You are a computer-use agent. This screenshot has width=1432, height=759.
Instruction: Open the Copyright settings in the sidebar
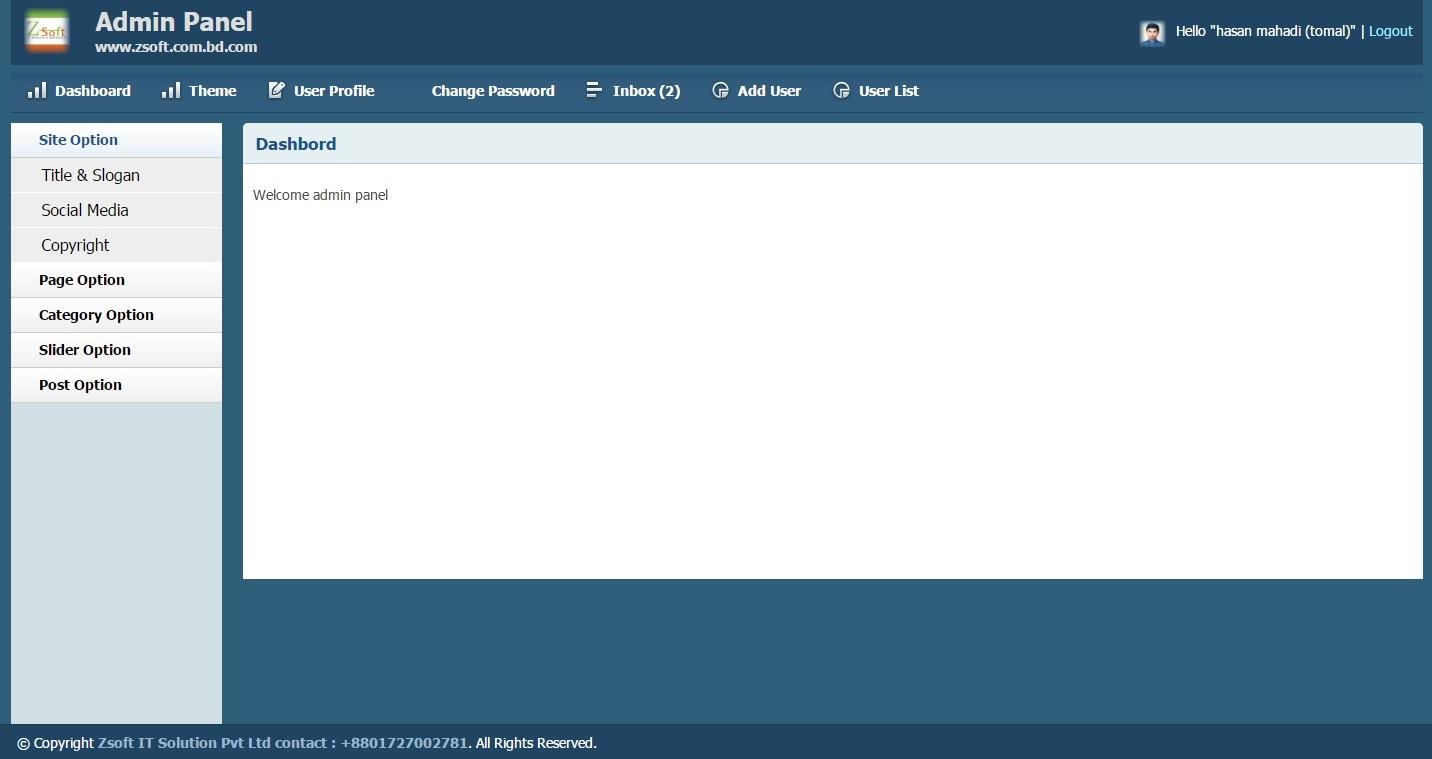[75, 245]
